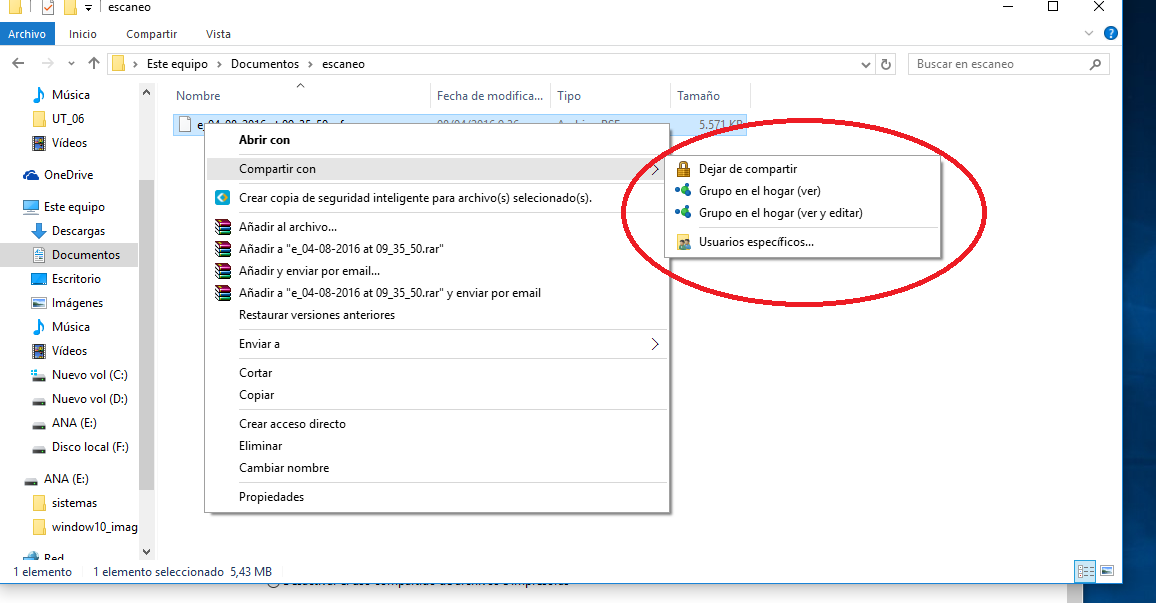Click the padlock icon for Dejar de compartir
Screen dimensions: 1156x603
pos(683,169)
